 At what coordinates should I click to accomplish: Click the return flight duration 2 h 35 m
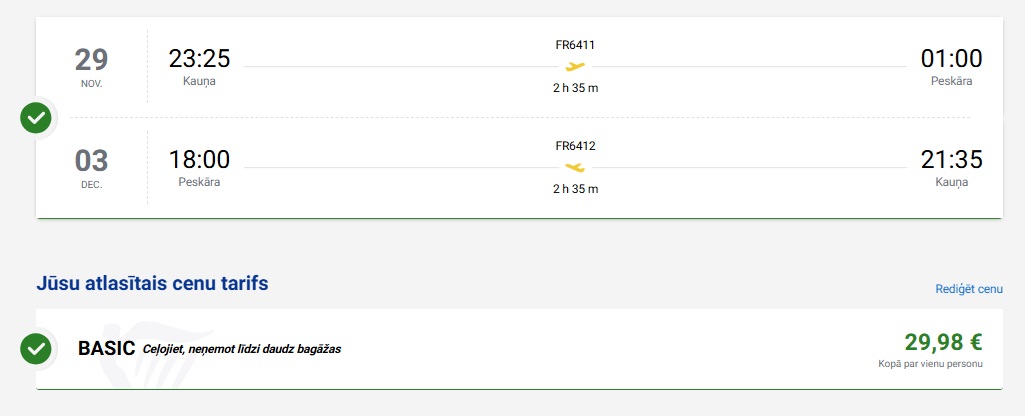pos(575,189)
